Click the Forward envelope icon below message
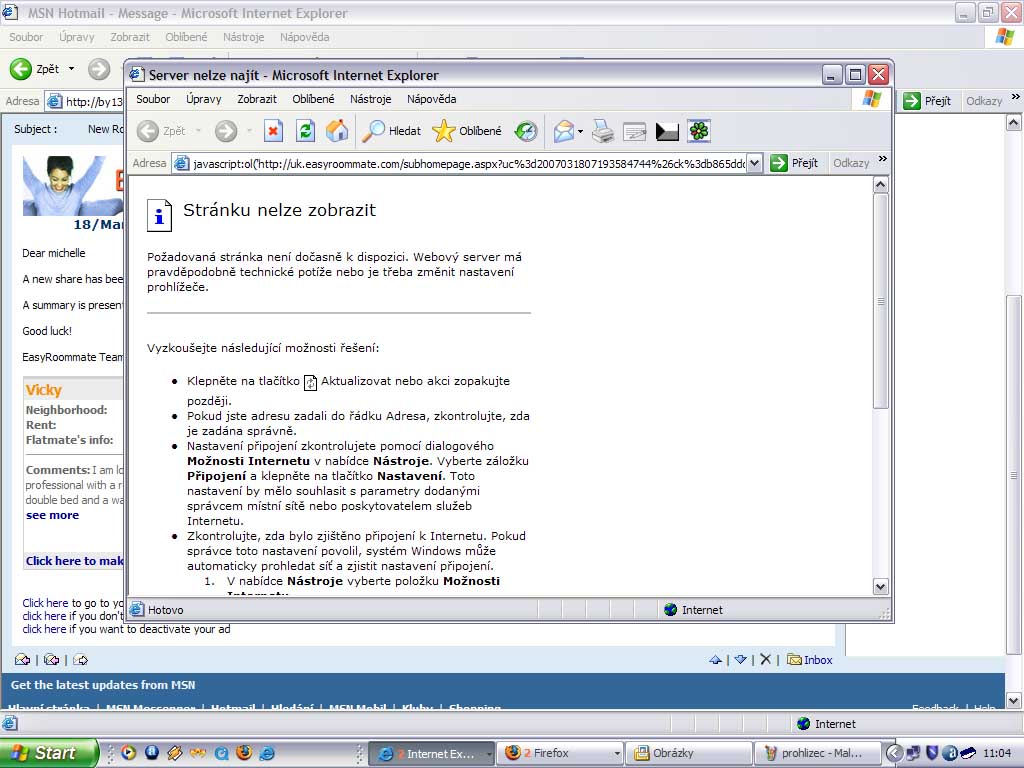This screenshot has width=1024, height=768. pyautogui.click(x=80, y=660)
